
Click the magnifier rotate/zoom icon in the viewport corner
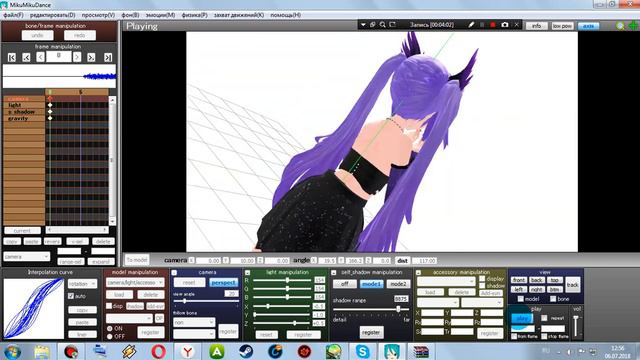620,26
